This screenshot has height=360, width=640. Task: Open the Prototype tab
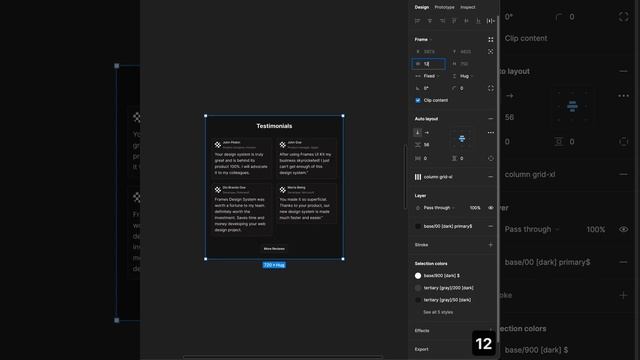[444, 7]
